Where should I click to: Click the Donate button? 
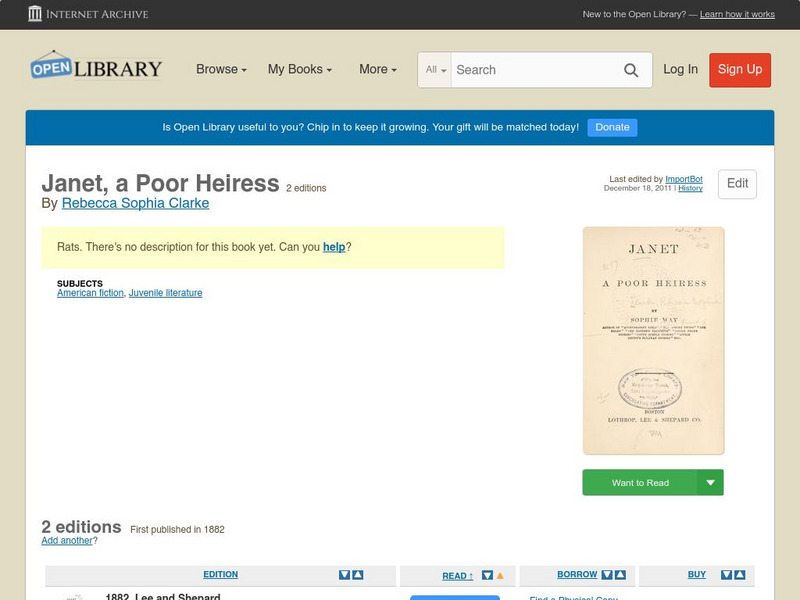pos(611,127)
